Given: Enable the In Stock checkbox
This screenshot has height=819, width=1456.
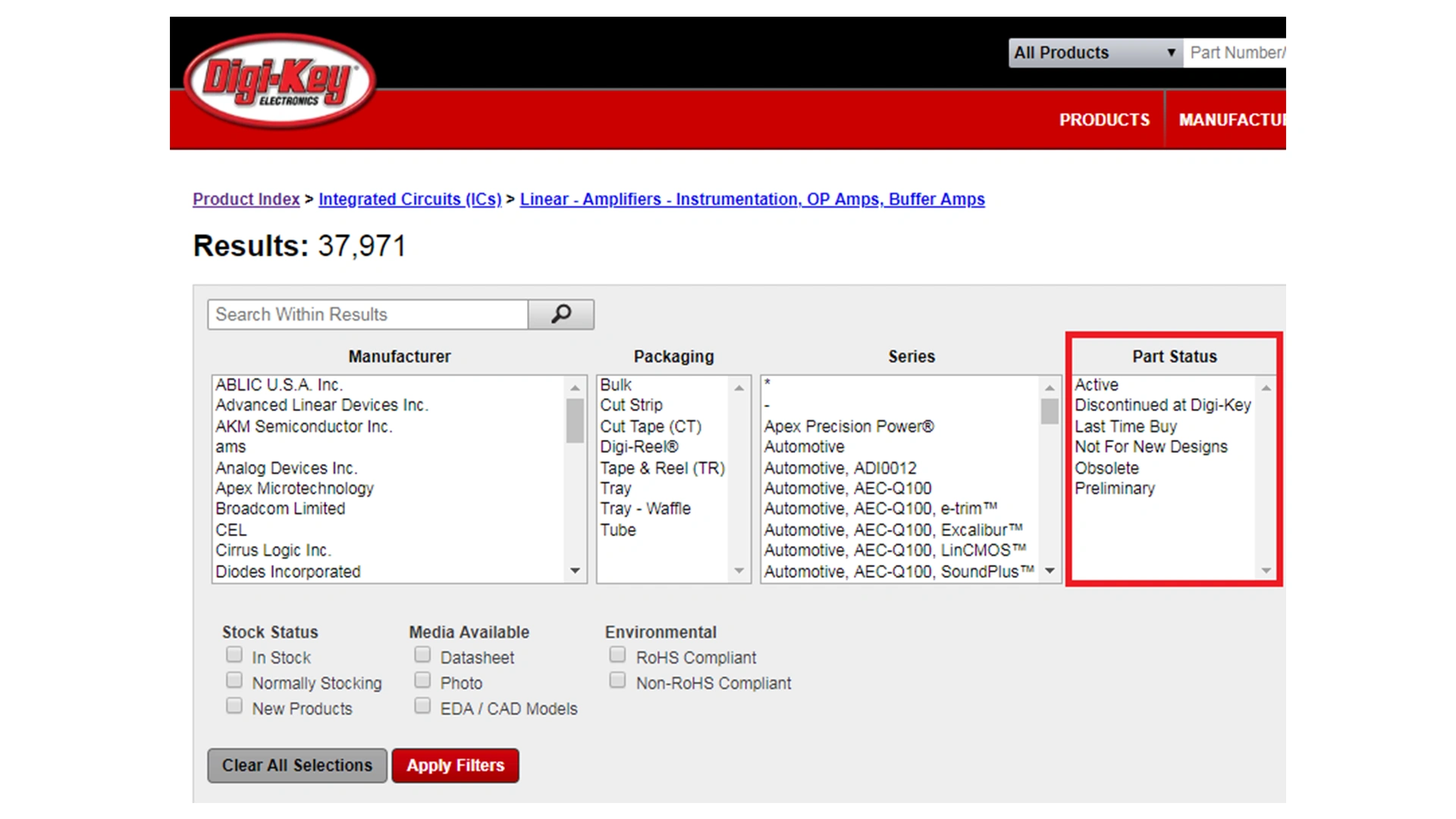Looking at the screenshot, I should (234, 654).
